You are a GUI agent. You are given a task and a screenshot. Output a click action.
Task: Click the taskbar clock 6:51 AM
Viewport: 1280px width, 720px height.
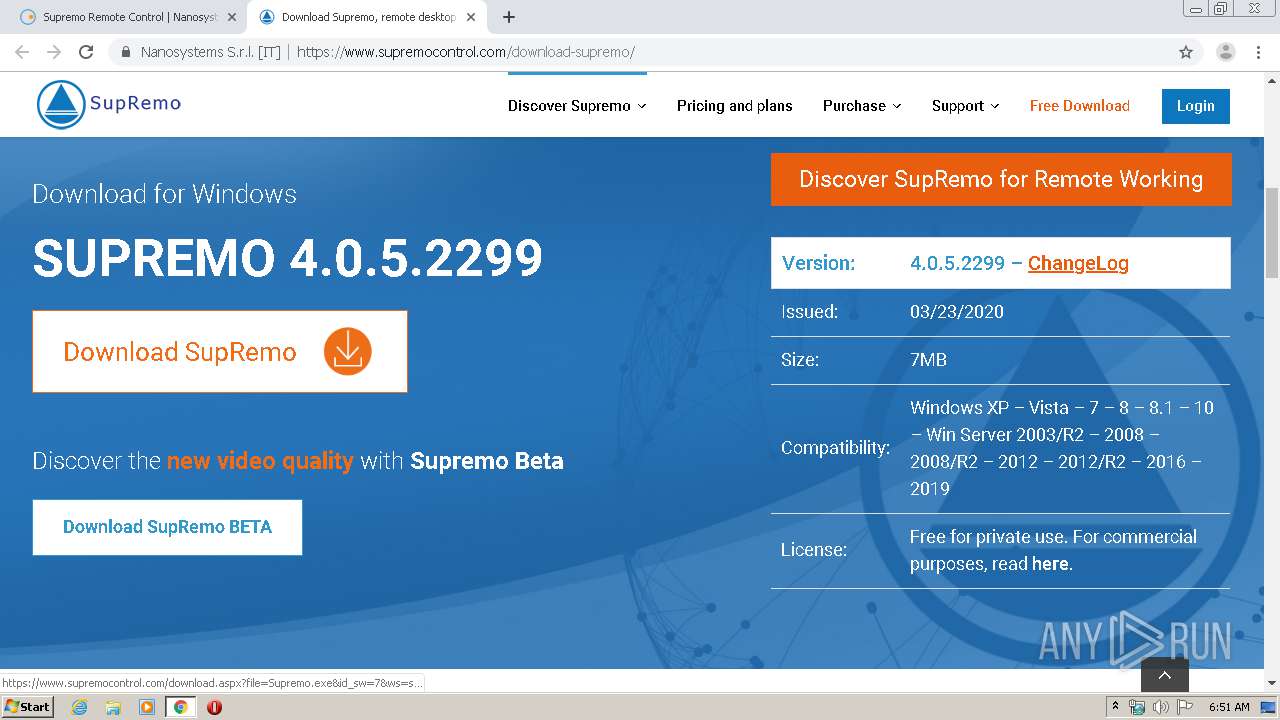click(x=1229, y=707)
